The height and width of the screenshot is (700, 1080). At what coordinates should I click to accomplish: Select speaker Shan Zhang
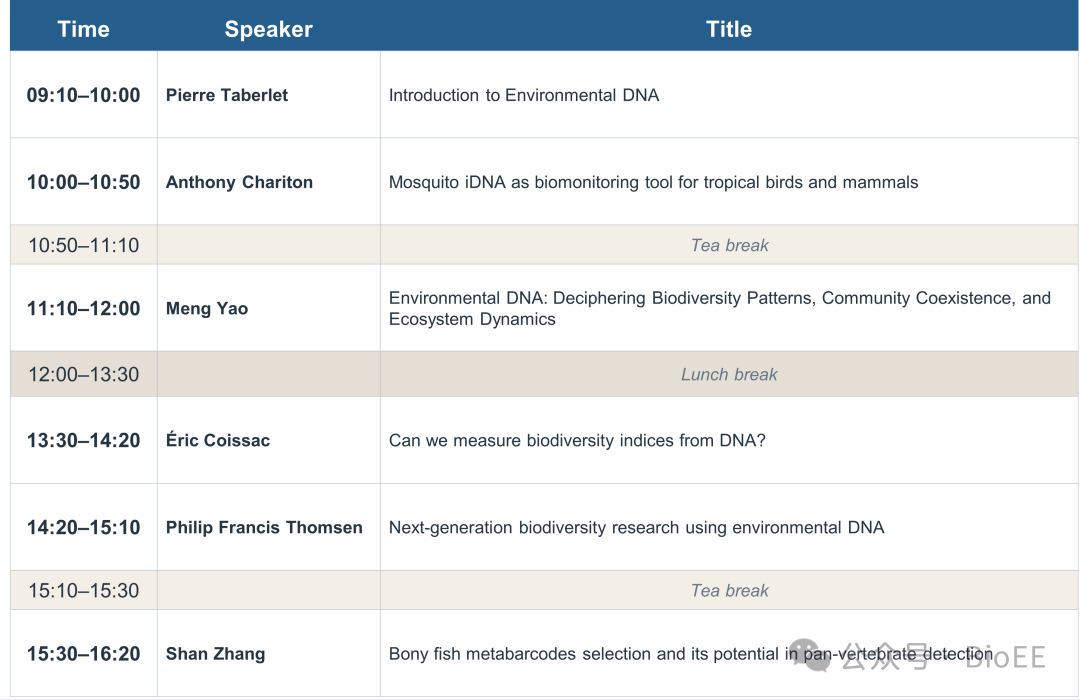(215, 654)
